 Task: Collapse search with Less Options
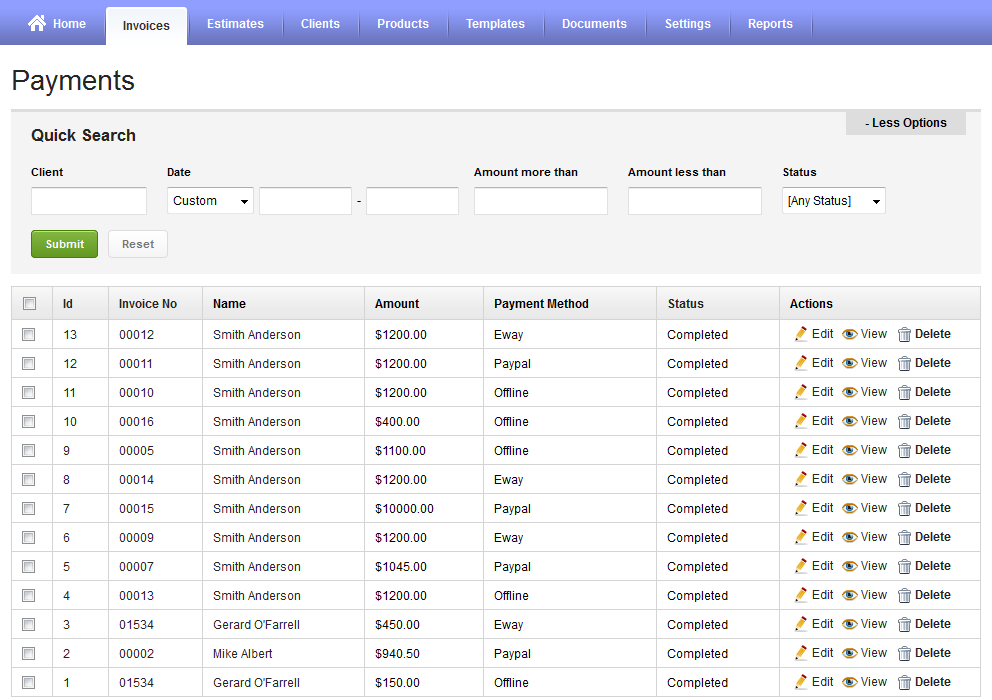pyautogui.click(x=905, y=123)
